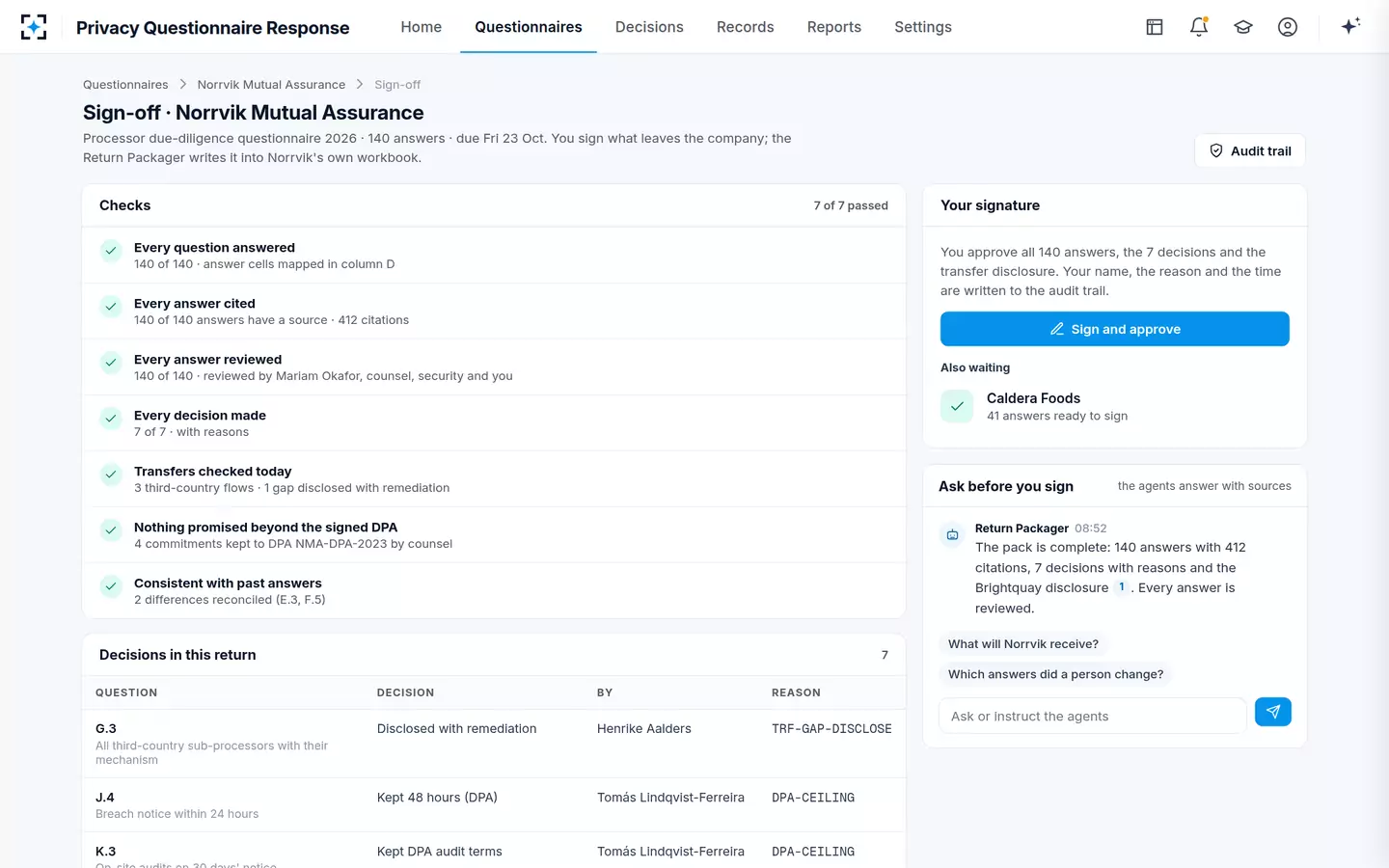This screenshot has height=868, width=1389.
Task: Open the Settings tab
Action: coord(923,27)
